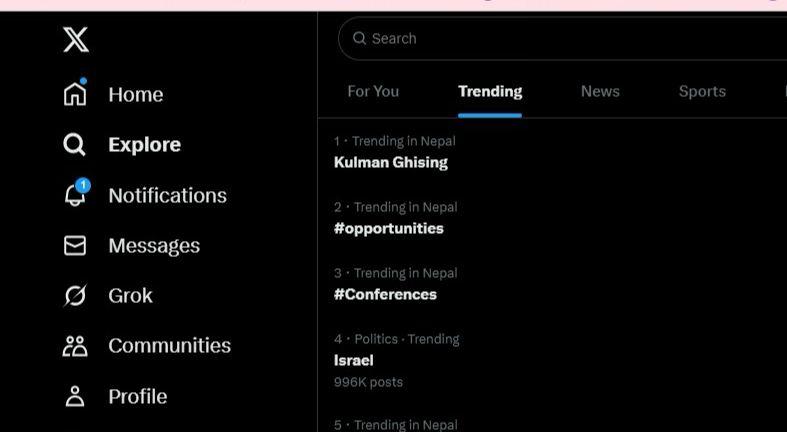Open Notifications bell icon
This screenshot has width=787, height=432.
tap(75, 193)
